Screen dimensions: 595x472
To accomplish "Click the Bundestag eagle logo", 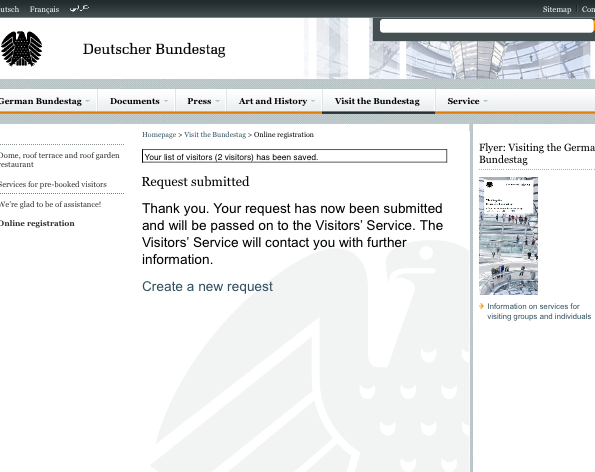I will click(x=21, y=49).
